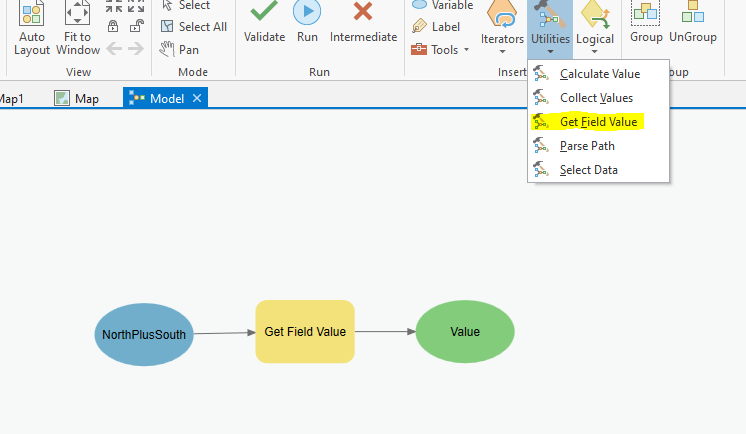Collapse the Utilities dropdown button

pyautogui.click(x=550, y=29)
